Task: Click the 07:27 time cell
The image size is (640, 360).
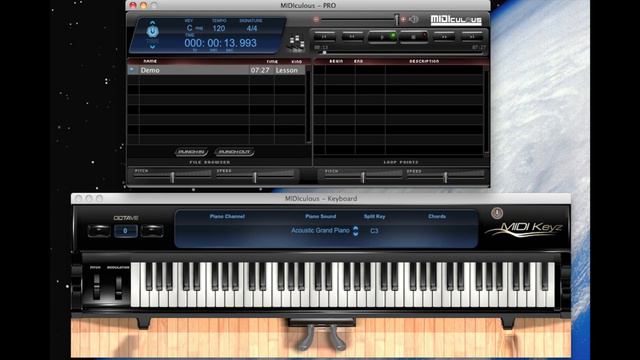Action: [260, 70]
